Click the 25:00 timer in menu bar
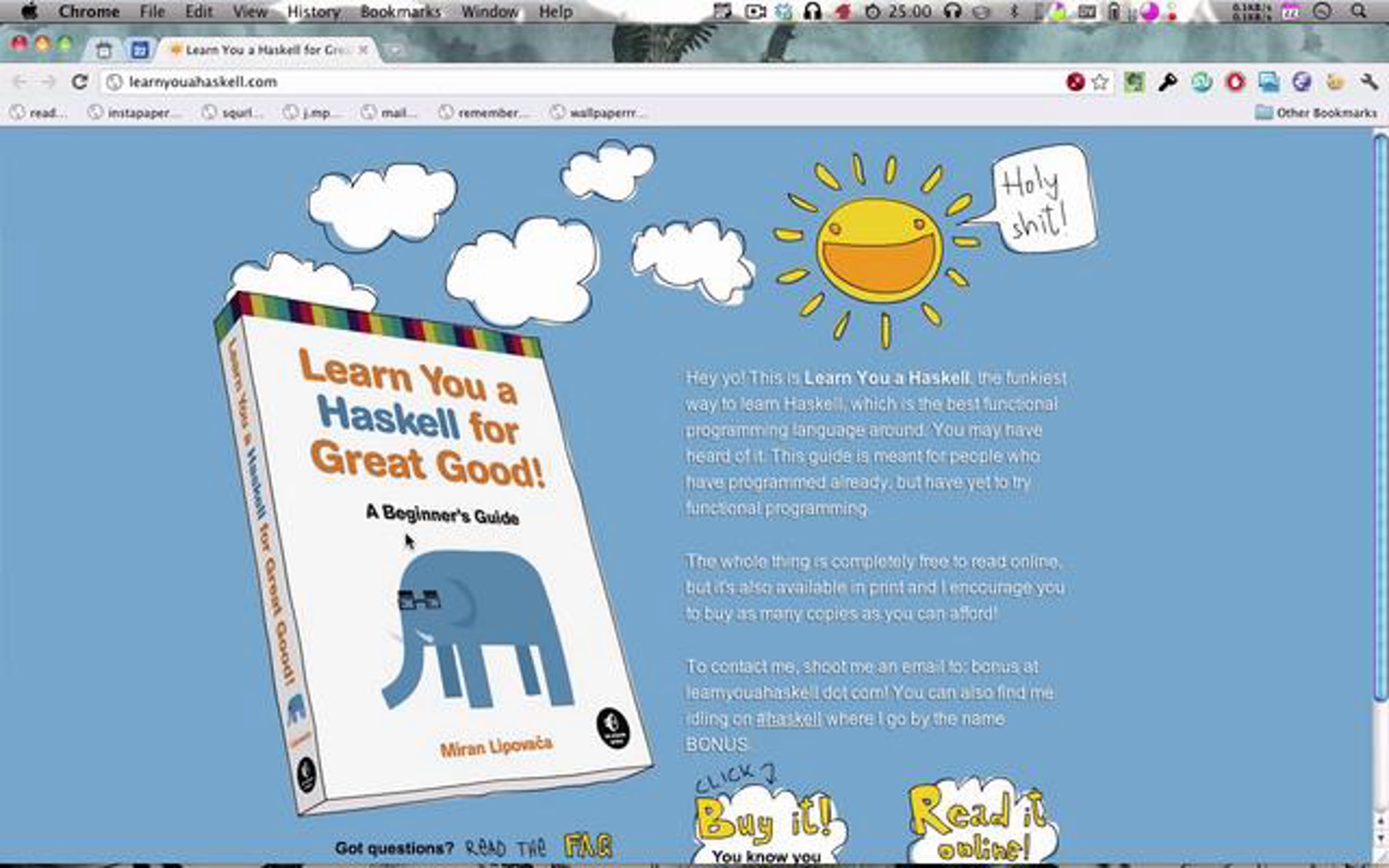Image resolution: width=1389 pixels, height=868 pixels. [x=899, y=11]
